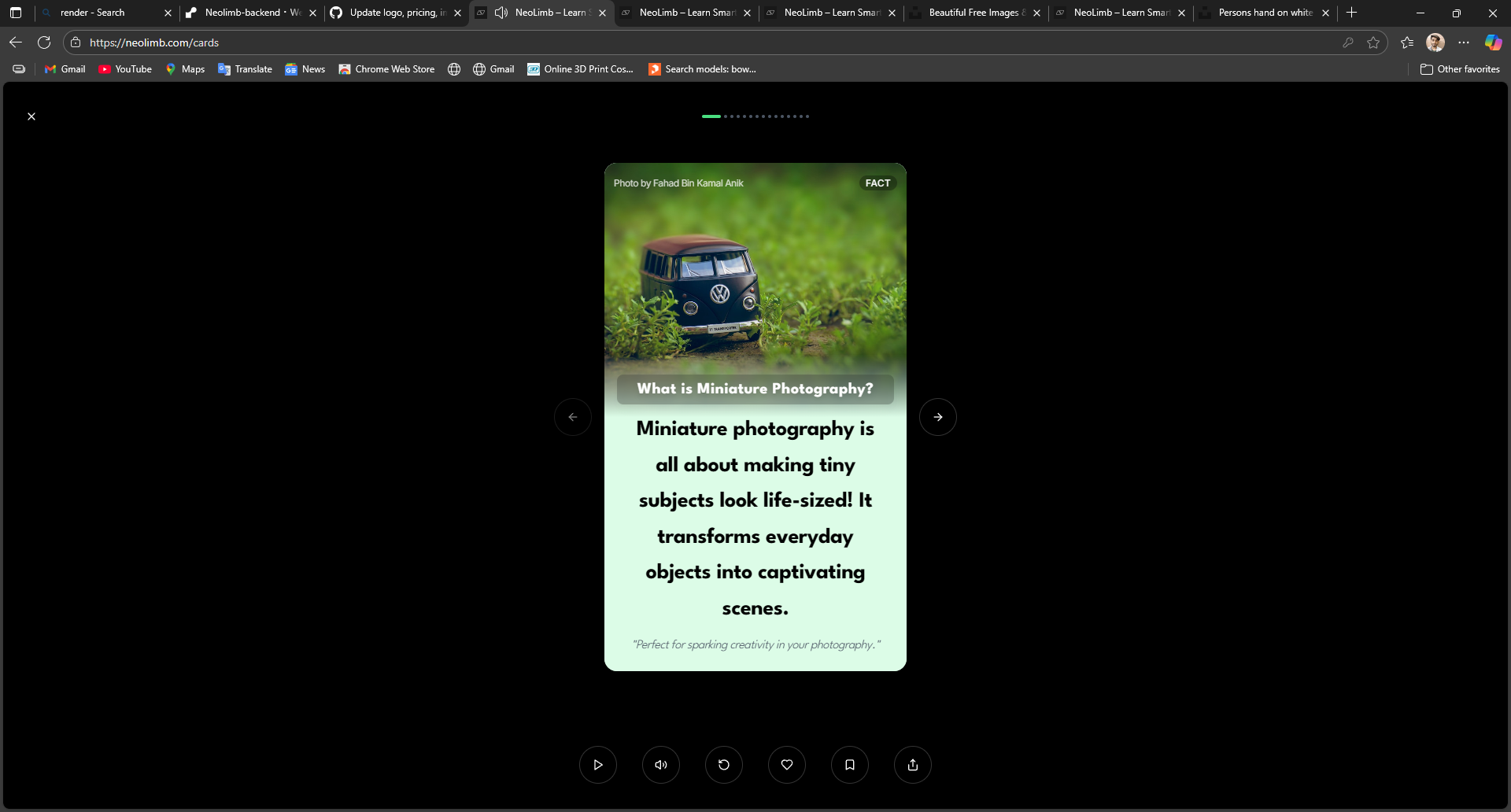Share this card
The image size is (1511, 812).
point(913,765)
